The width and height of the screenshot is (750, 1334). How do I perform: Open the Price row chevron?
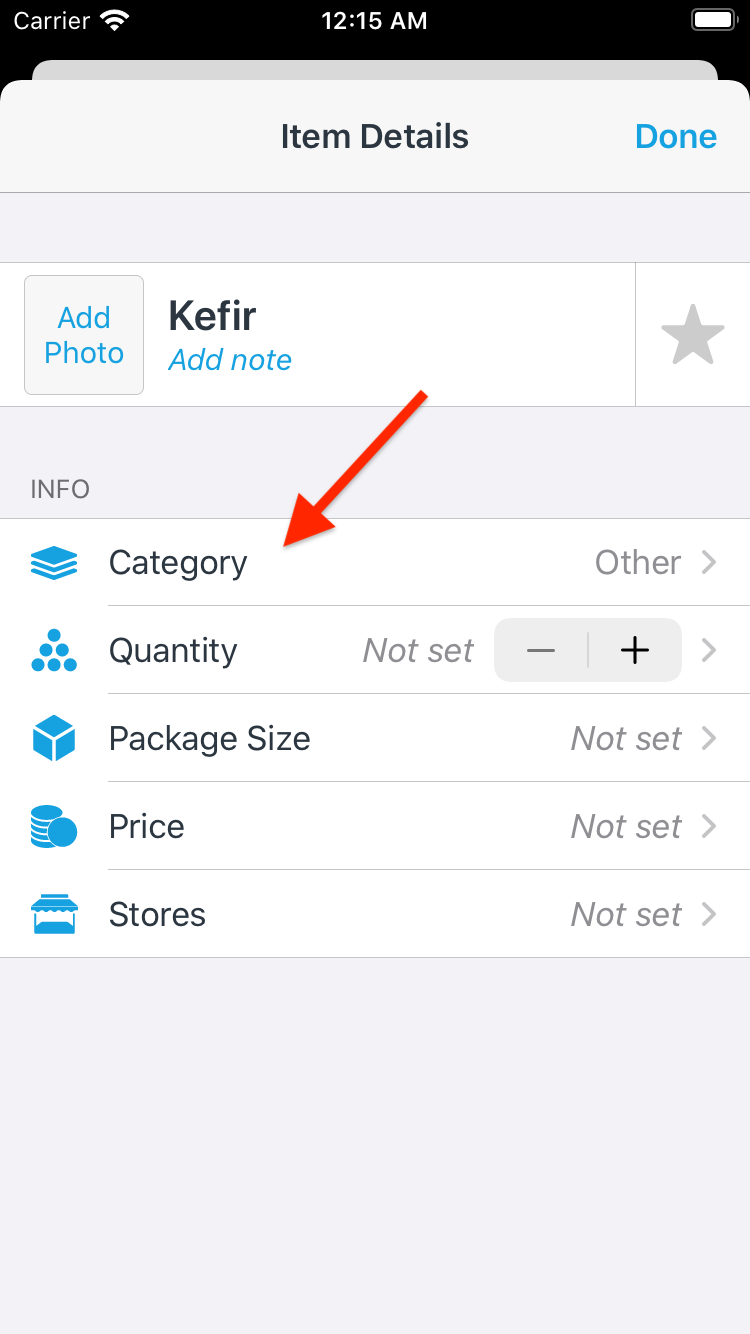[709, 827]
